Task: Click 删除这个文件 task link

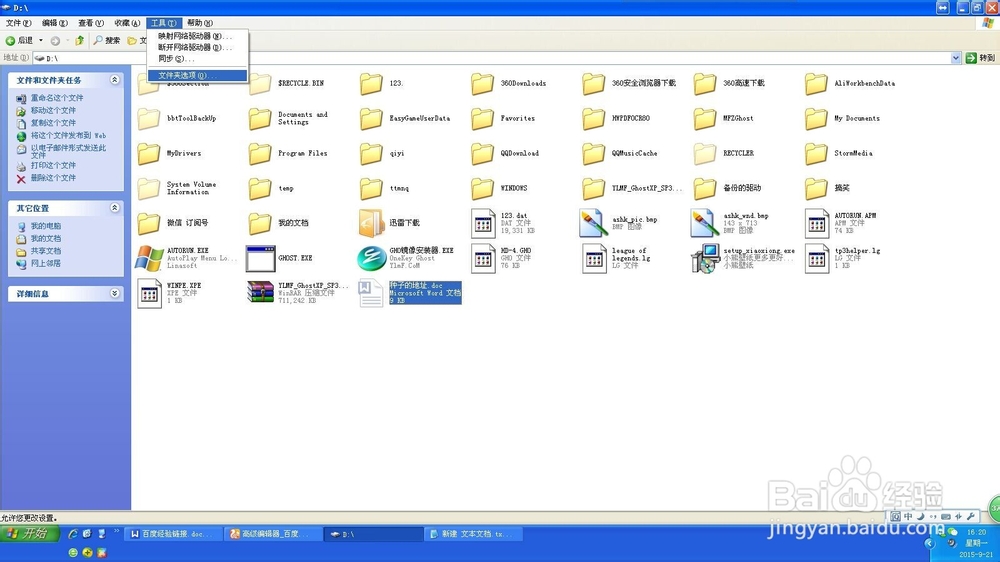Action: coord(53,178)
